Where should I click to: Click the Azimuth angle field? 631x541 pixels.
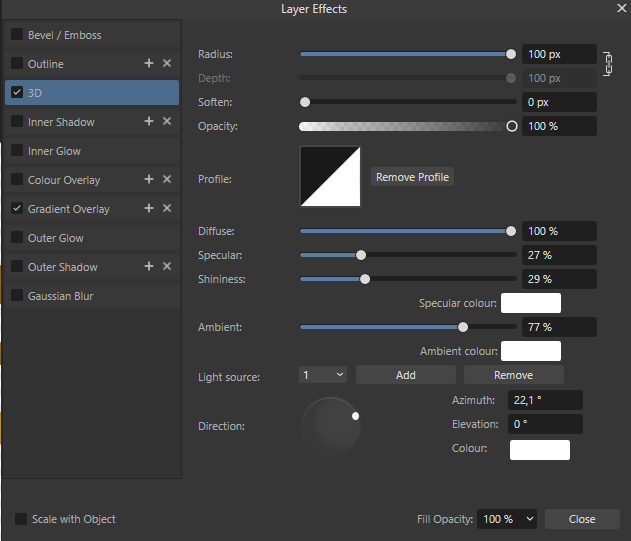tap(545, 400)
